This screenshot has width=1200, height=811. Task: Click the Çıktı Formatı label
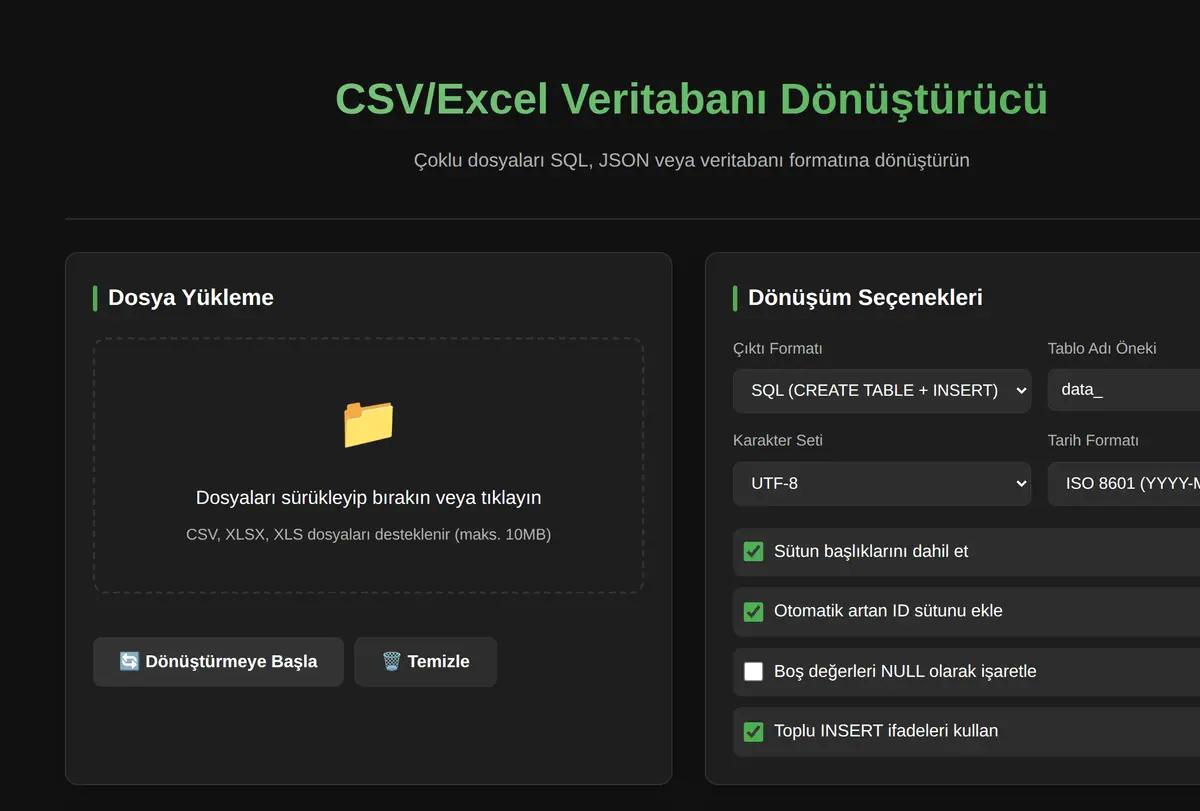tap(778, 348)
